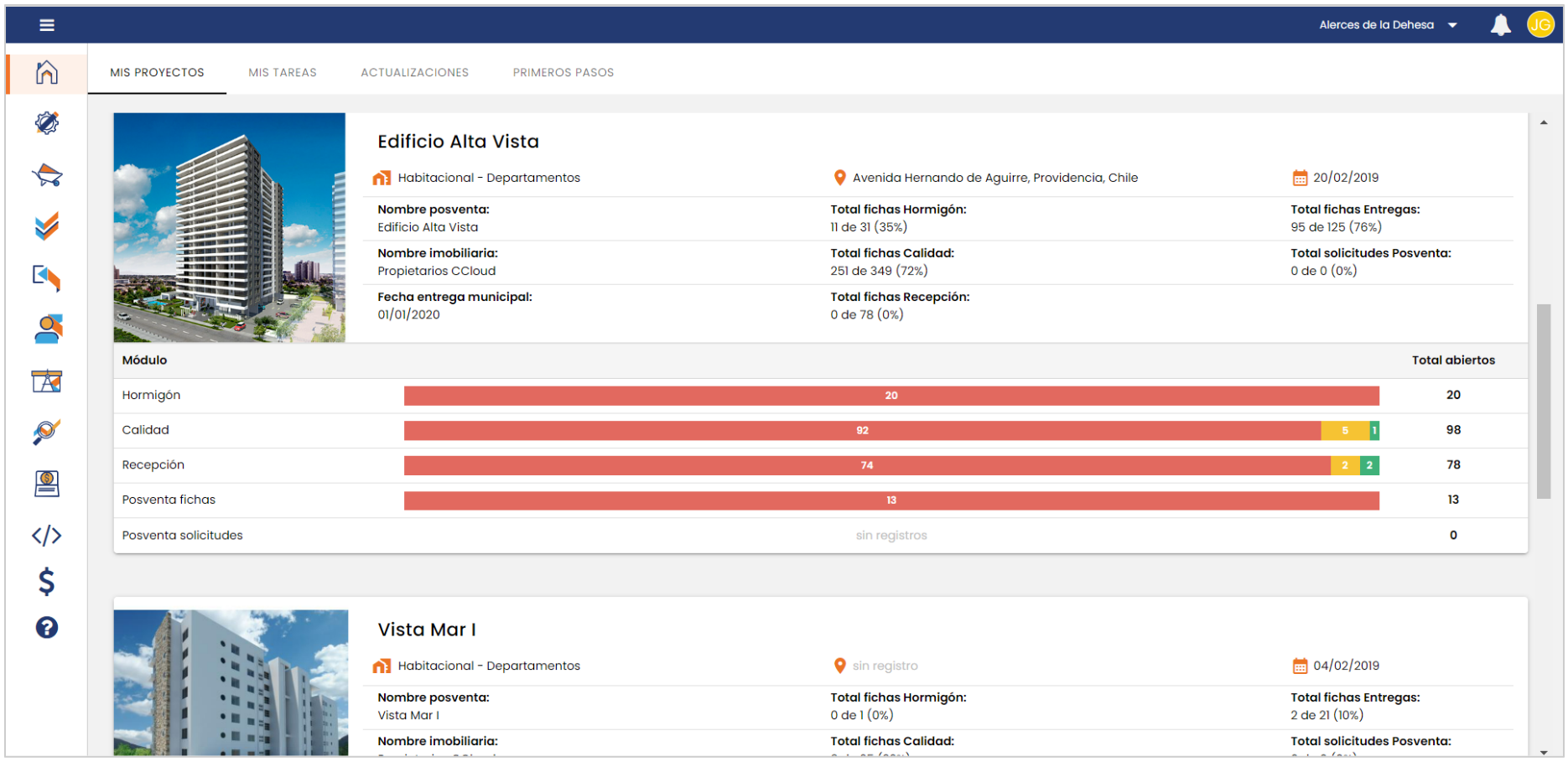
Task: Click the red Hormigón progress bar
Action: pos(890,396)
